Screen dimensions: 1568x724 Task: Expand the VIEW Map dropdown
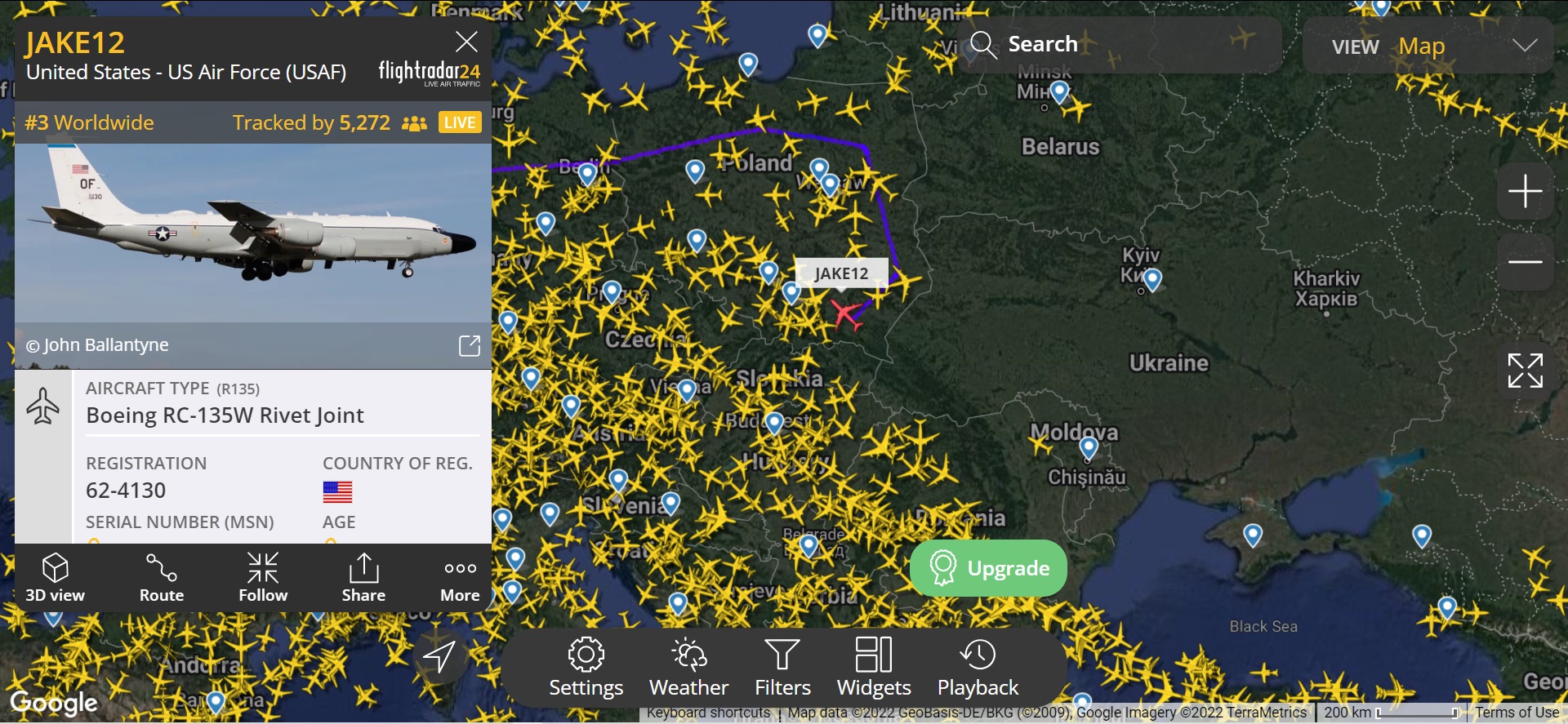coord(1428,46)
